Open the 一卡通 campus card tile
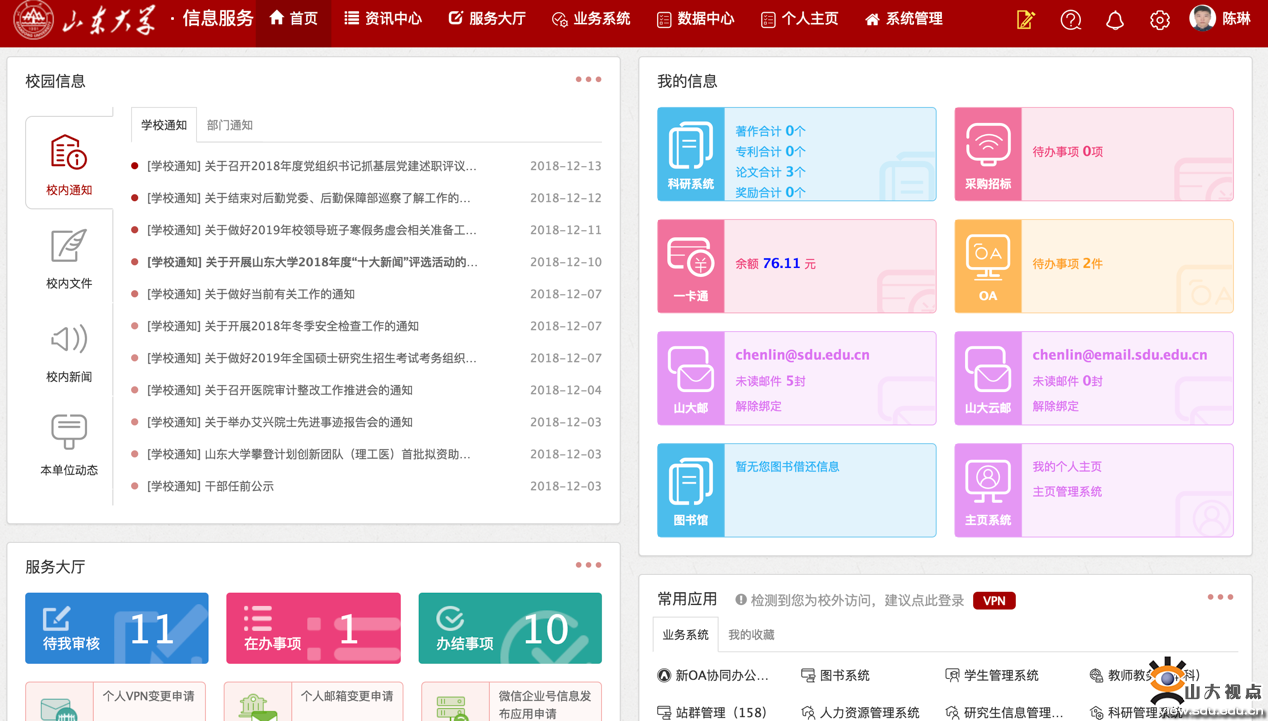The image size is (1268, 721). click(x=691, y=267)
